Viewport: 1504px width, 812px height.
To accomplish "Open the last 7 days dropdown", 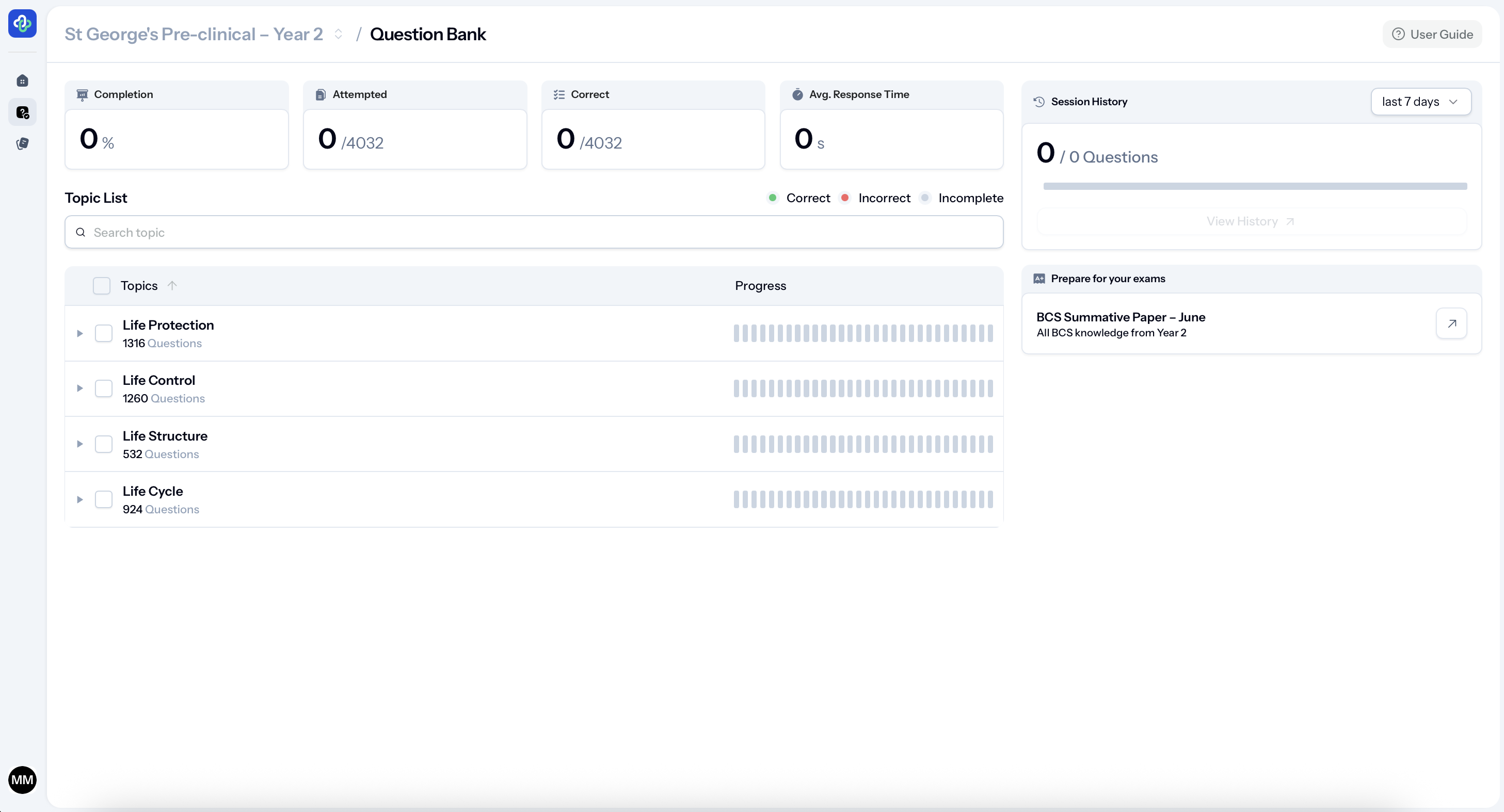I will 1420,102.
